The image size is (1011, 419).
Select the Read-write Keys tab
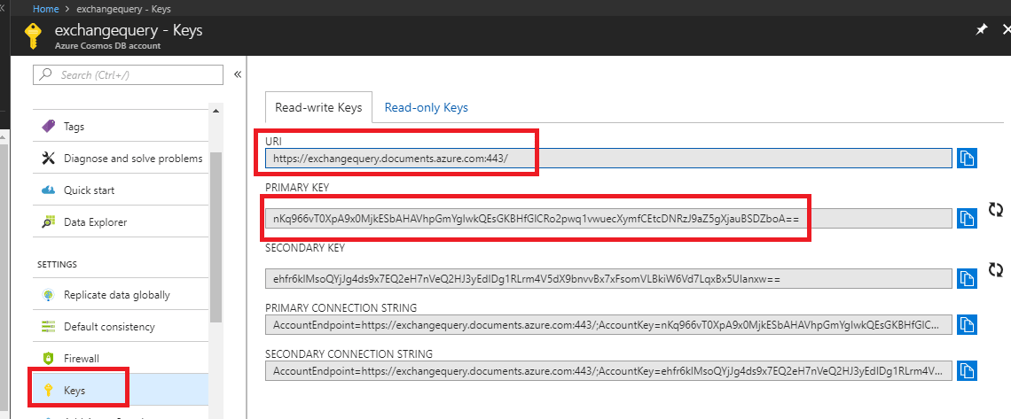click(319, 108)
